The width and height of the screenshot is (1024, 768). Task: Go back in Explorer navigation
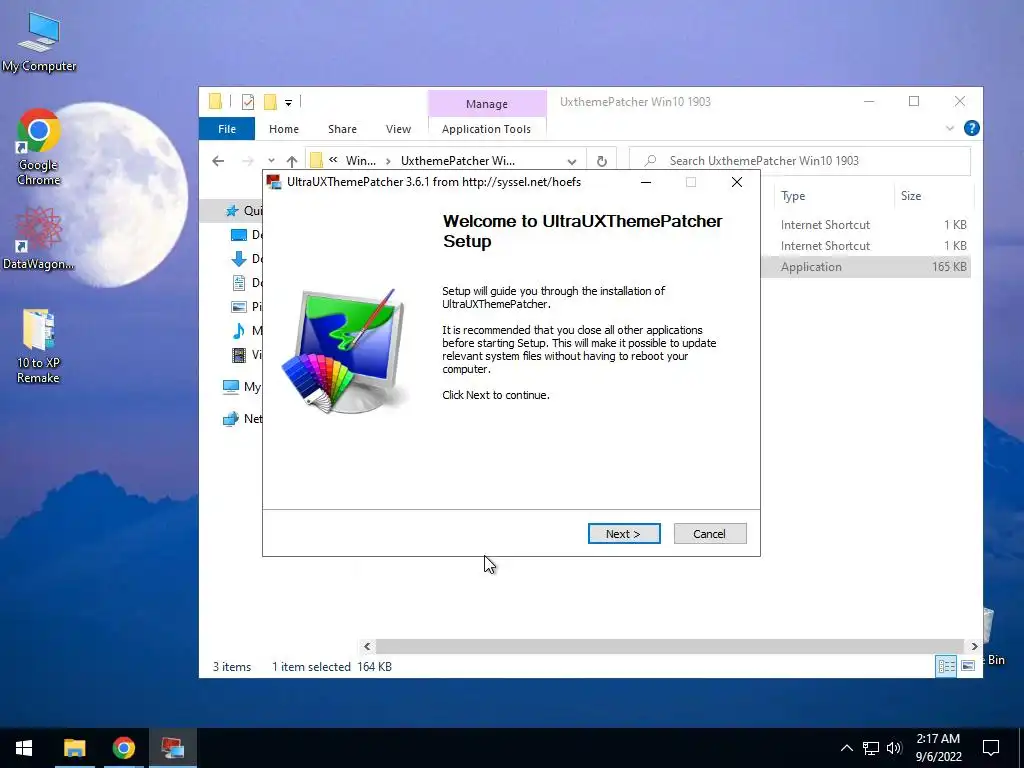218,161
